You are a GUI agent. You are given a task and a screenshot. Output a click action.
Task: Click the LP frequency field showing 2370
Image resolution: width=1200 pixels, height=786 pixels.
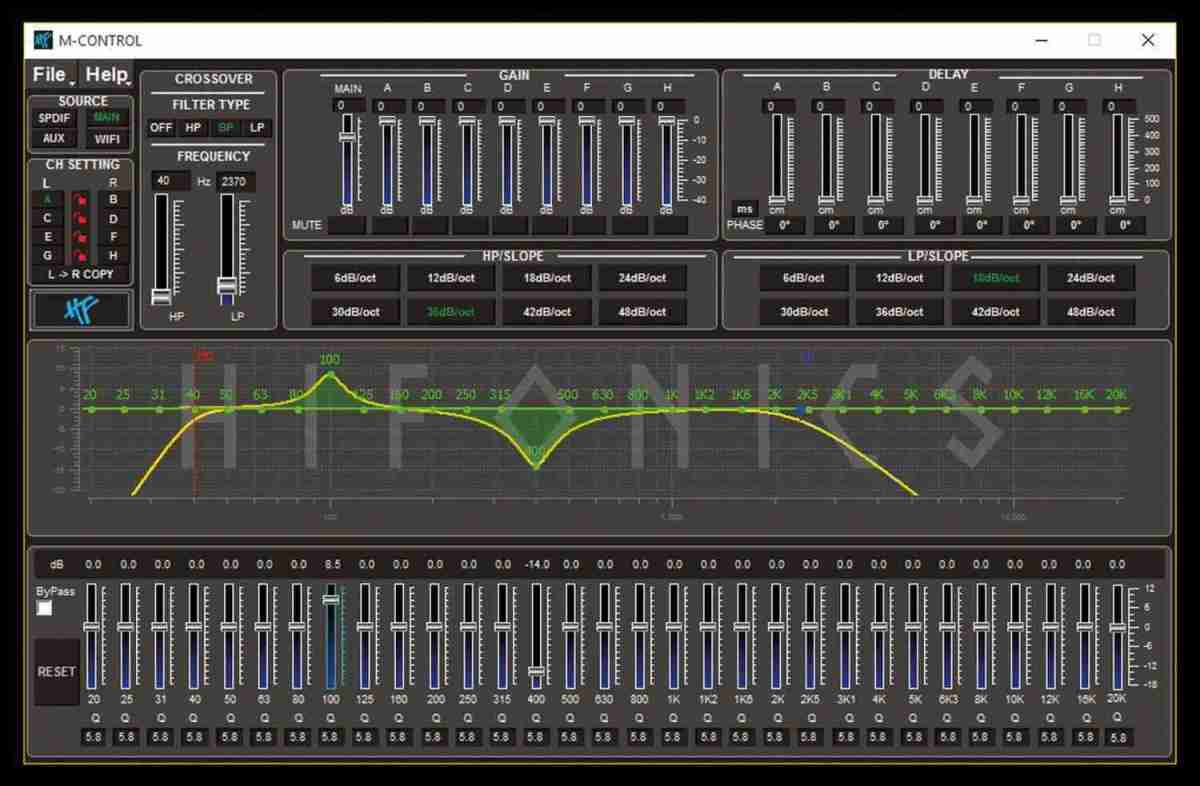point(236,181)
